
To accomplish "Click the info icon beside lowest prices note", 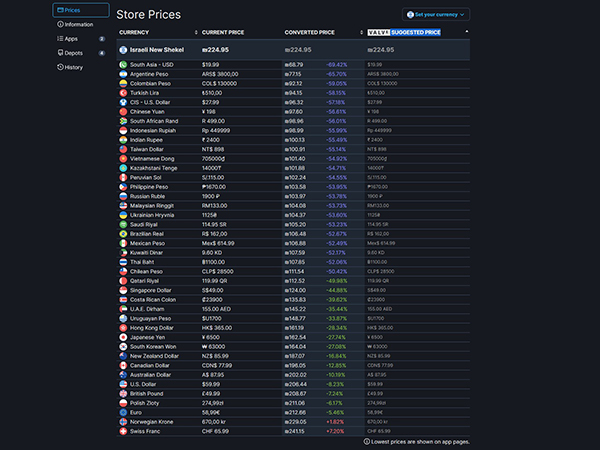I will [366, 442].
